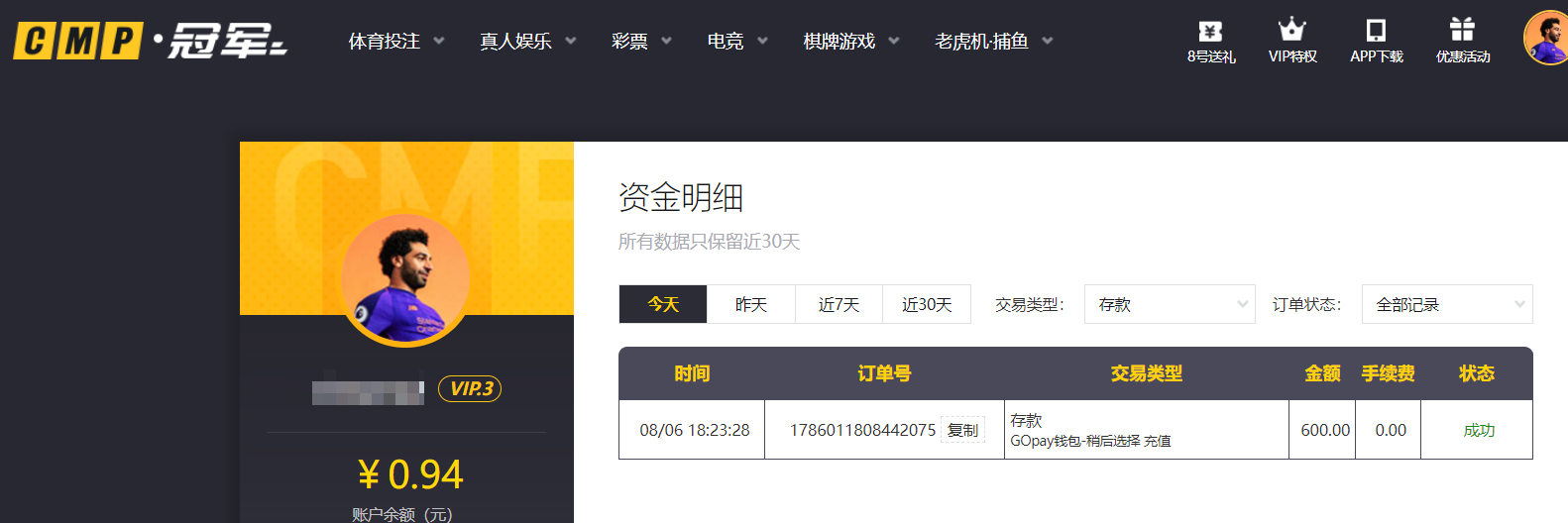Expand the 棋牌游戏 menu
This screenshot has width=1568, height=523.
pos(851,41)
